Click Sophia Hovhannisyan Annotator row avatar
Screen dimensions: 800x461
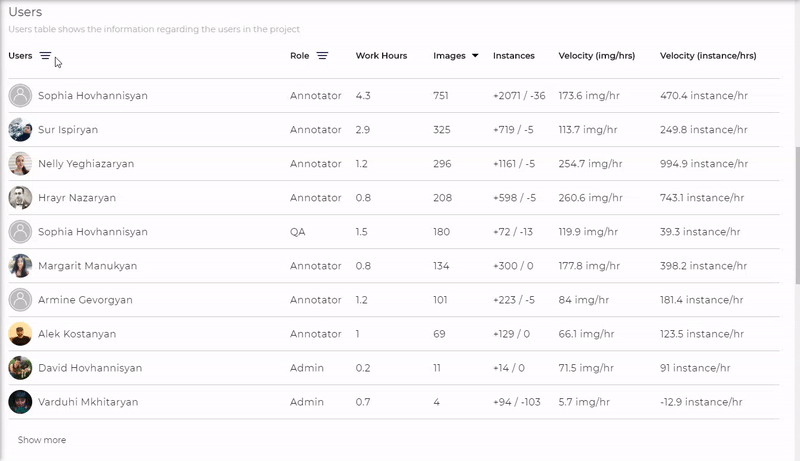click(20, 95)
